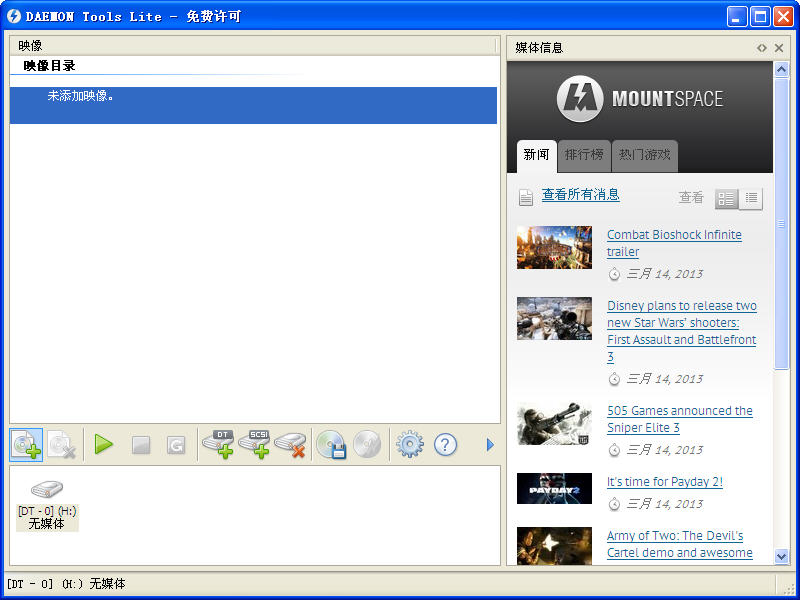Click the 映像 column header
Viewport: 800px width, 600px height.
(253, 46)
